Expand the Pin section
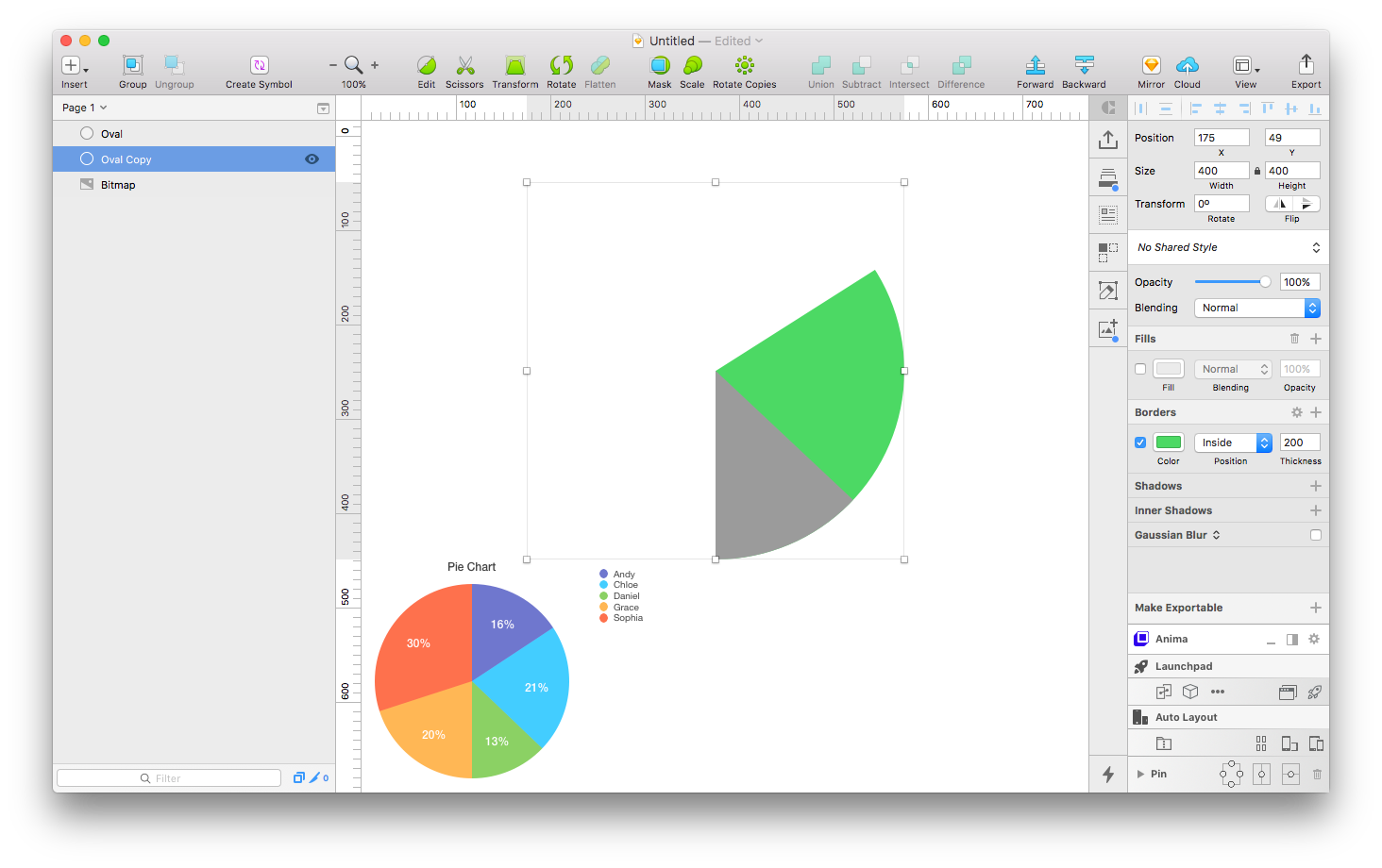Image resolution: width=1382 pixels, height=868 pixels. (1140, 775)
